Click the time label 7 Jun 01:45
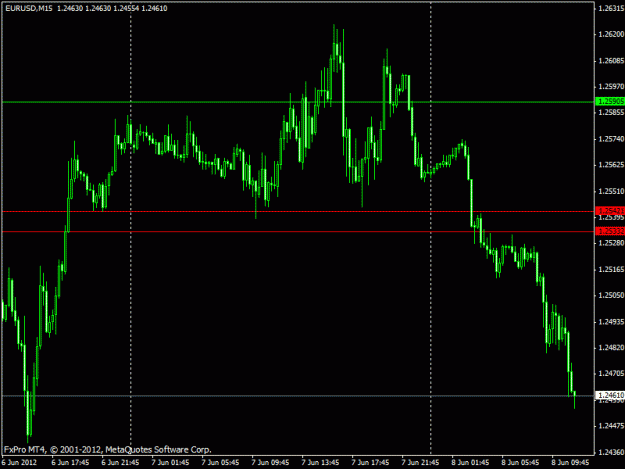The height and width of the screenshot is (469, 625). [170, 462]
